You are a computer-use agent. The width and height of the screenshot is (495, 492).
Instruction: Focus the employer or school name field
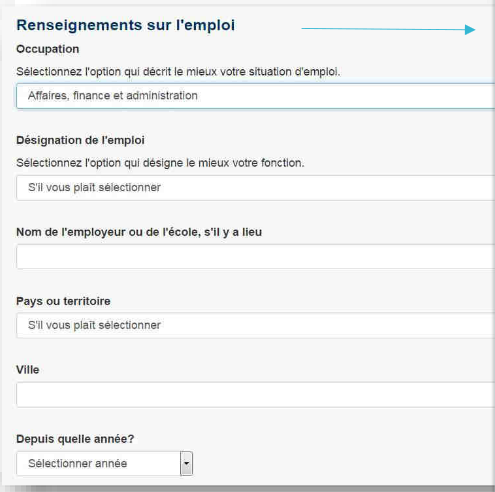click(256, 256)
